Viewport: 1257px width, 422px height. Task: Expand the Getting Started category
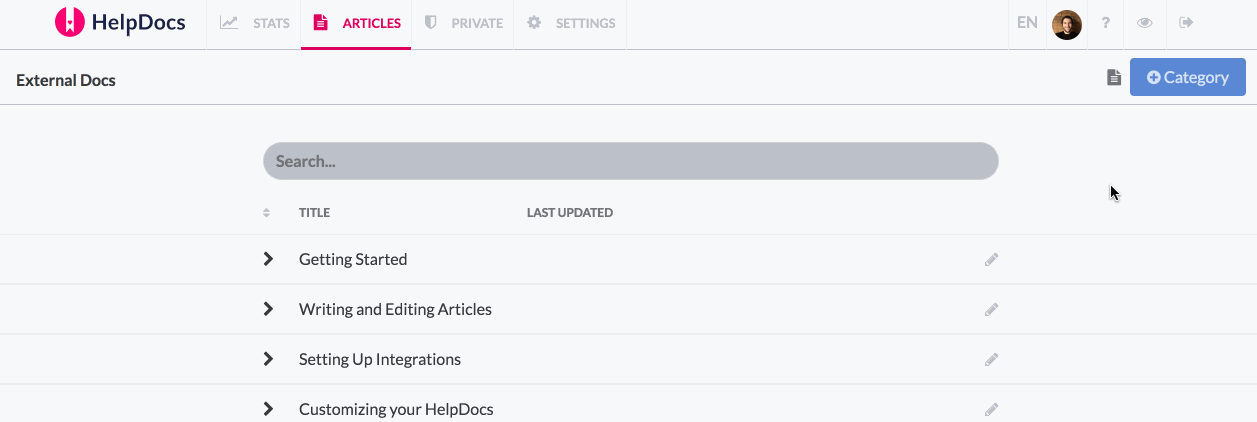pyautogui.click(x=268, y=259)
